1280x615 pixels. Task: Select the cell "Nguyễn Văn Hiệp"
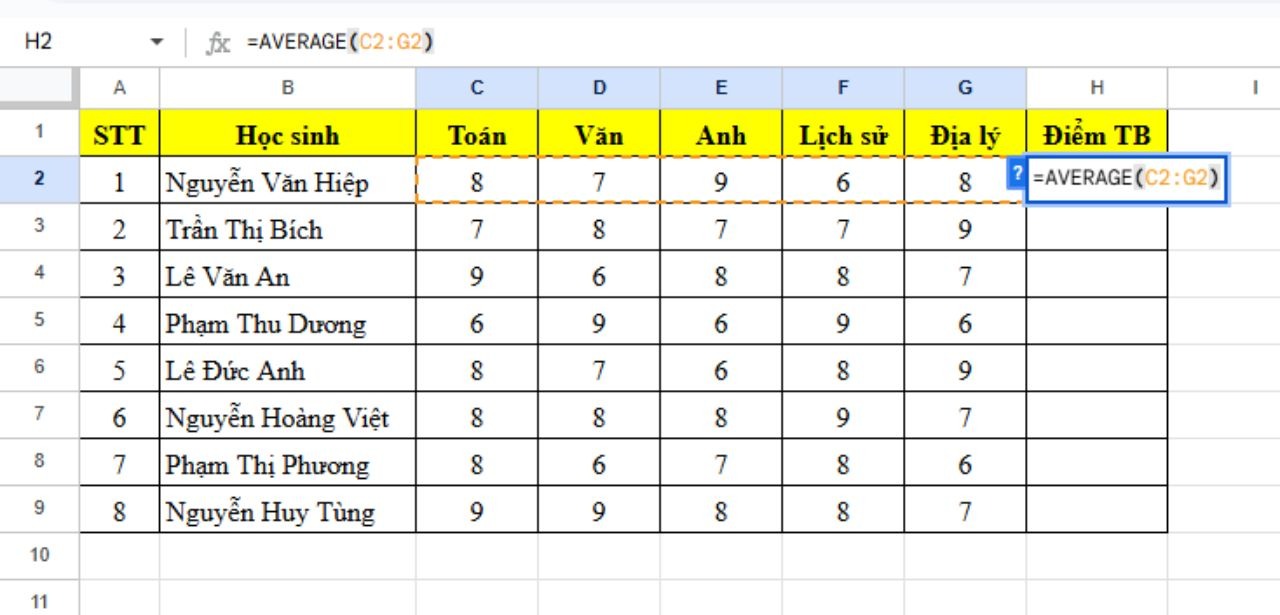coord(287,182)
